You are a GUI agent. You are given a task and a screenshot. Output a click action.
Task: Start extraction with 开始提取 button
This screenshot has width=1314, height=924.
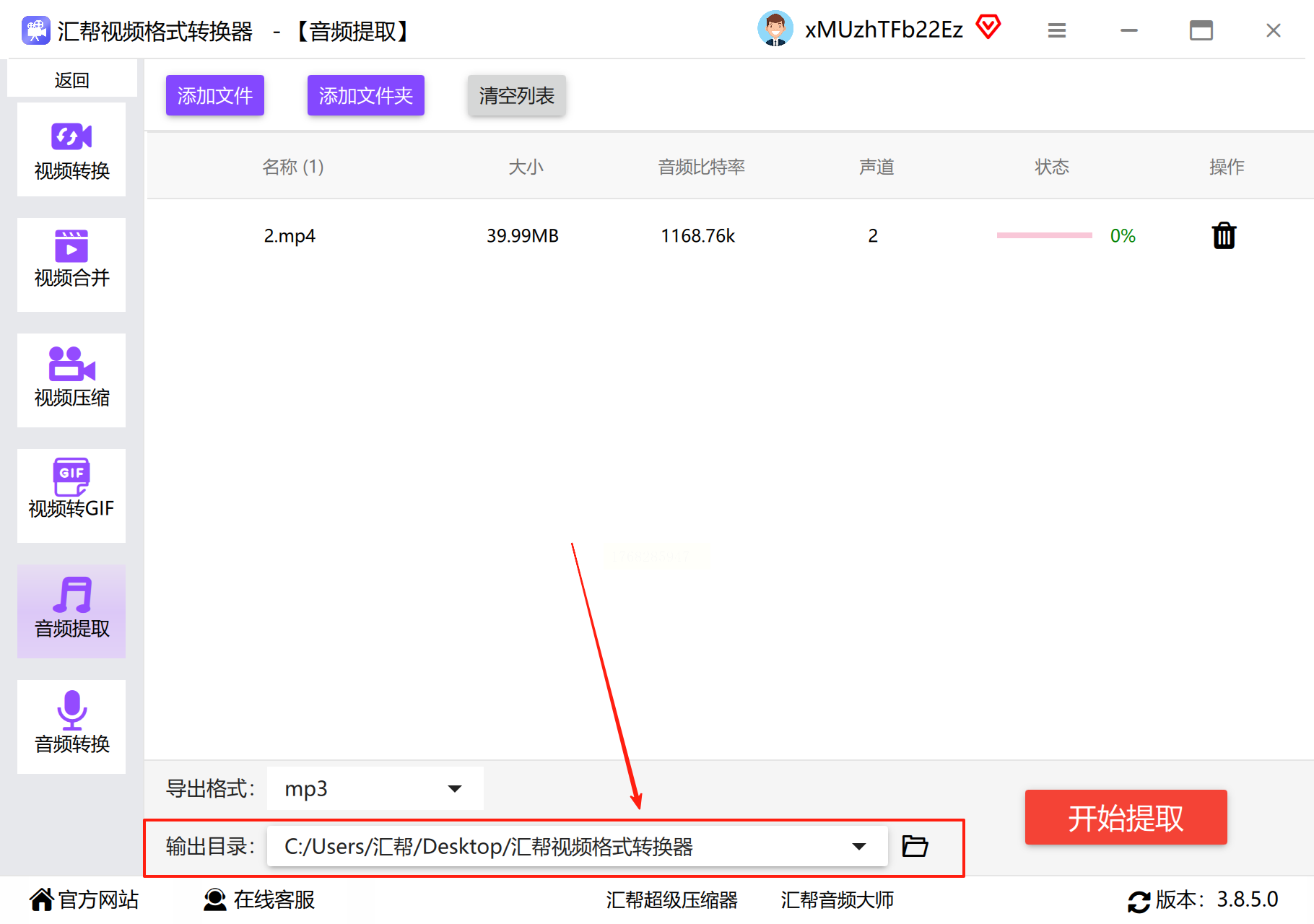click(x=1126, y=817)
